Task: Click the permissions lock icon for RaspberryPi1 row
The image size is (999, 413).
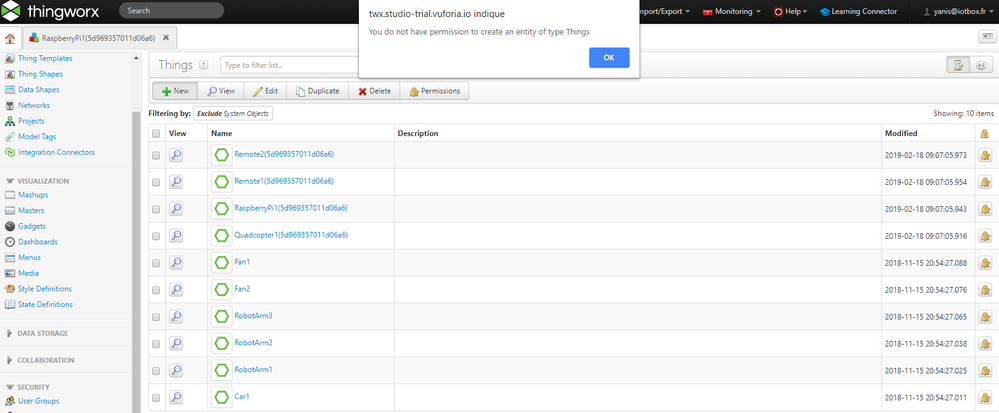Action: [x=984, y=209]
